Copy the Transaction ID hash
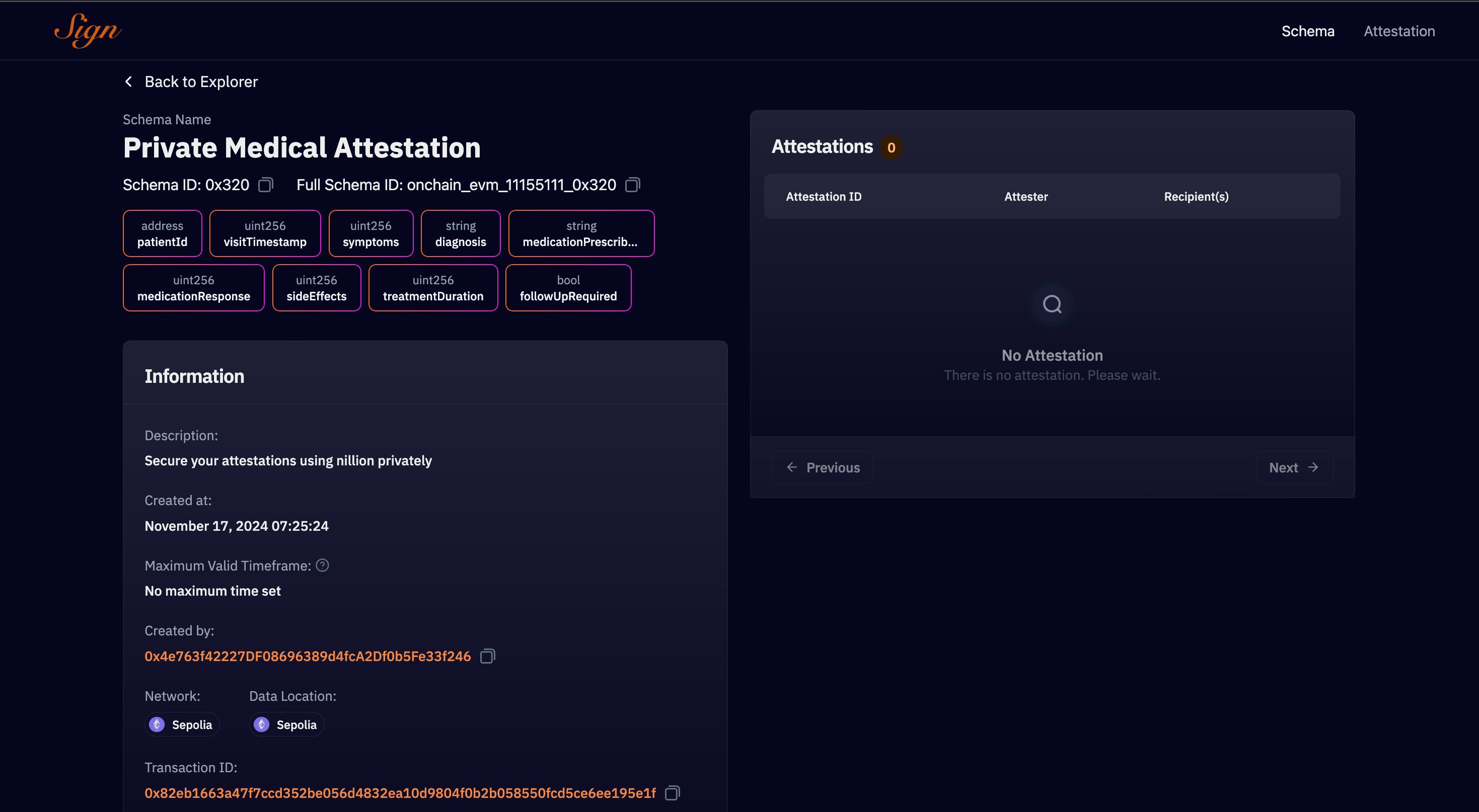1479x812 pixels. 673,793
